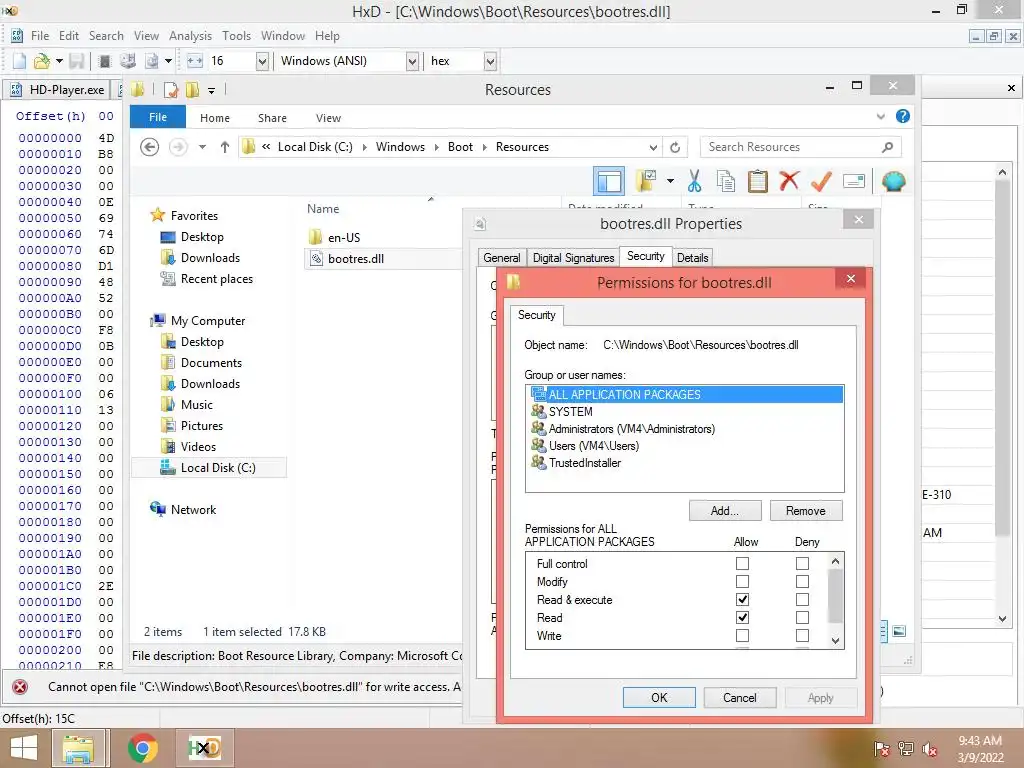Open the bytes per row 16 dropdown
This screenshot has height=768, width=1024.
[x=263, y=61]
